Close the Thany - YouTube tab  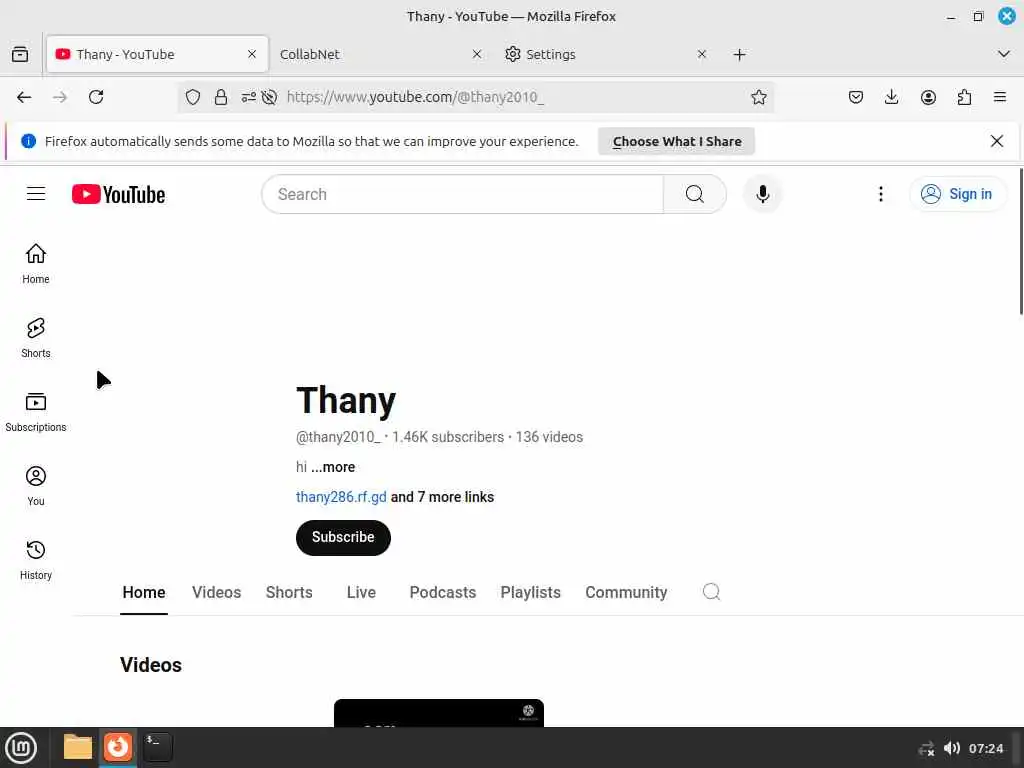tap(252, 54)
